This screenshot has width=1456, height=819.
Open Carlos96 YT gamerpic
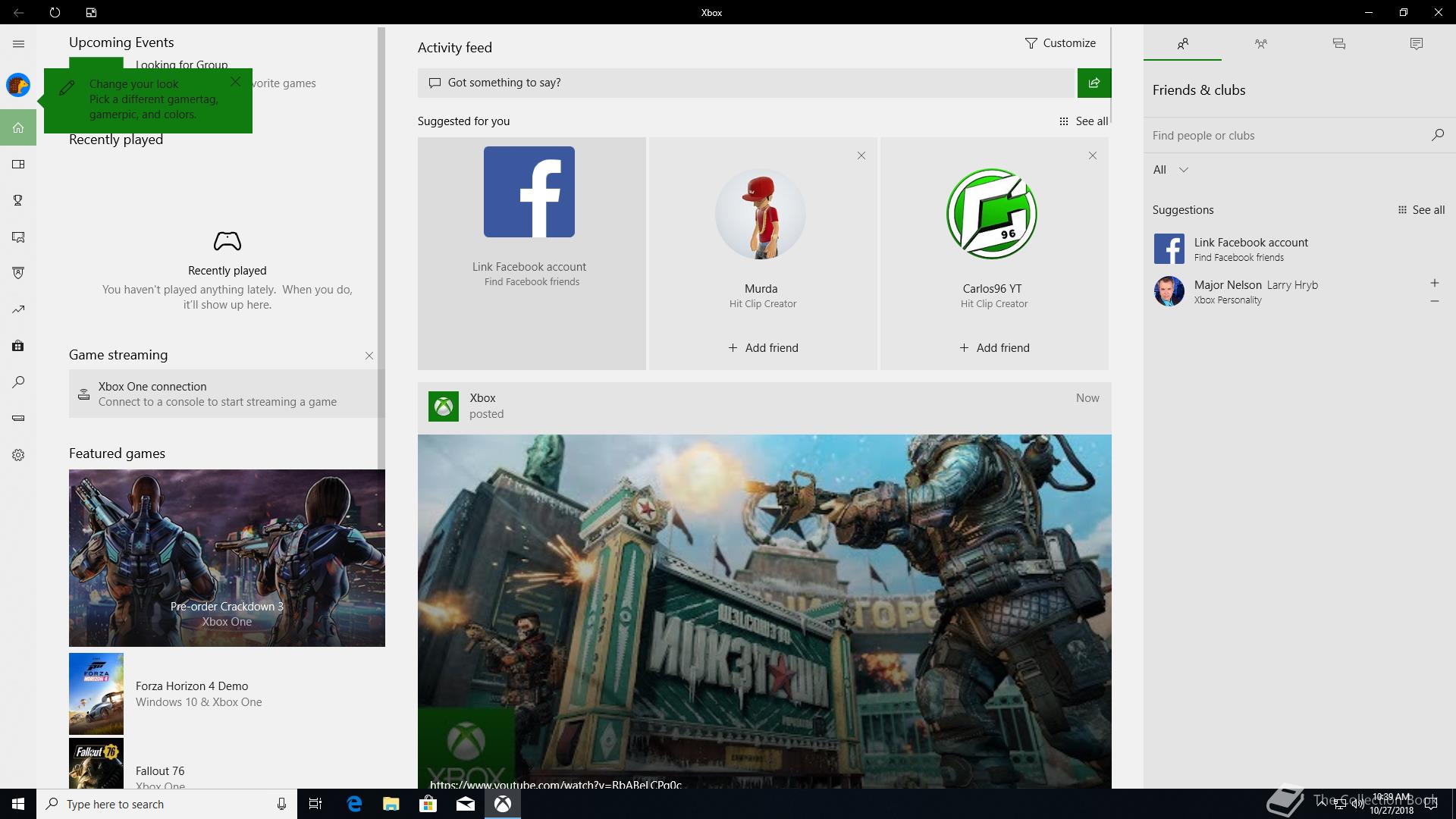[x=992, y=215]
